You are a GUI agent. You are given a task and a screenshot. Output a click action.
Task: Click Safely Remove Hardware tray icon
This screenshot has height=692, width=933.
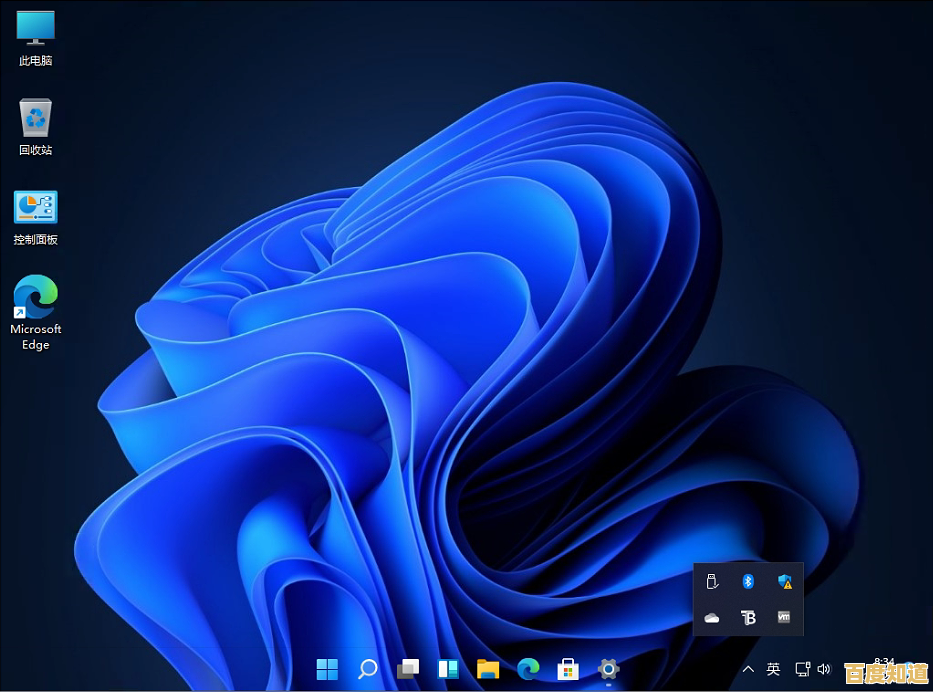click(x=710, y=581)
